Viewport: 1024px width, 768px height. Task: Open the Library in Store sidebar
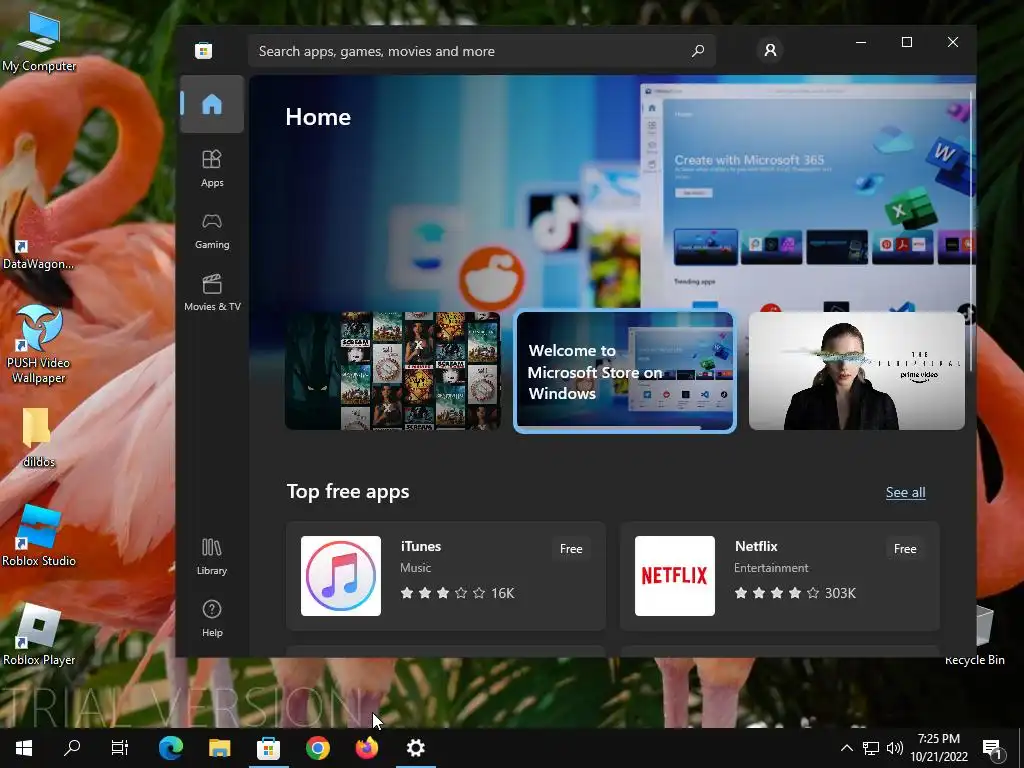(212, 556)
